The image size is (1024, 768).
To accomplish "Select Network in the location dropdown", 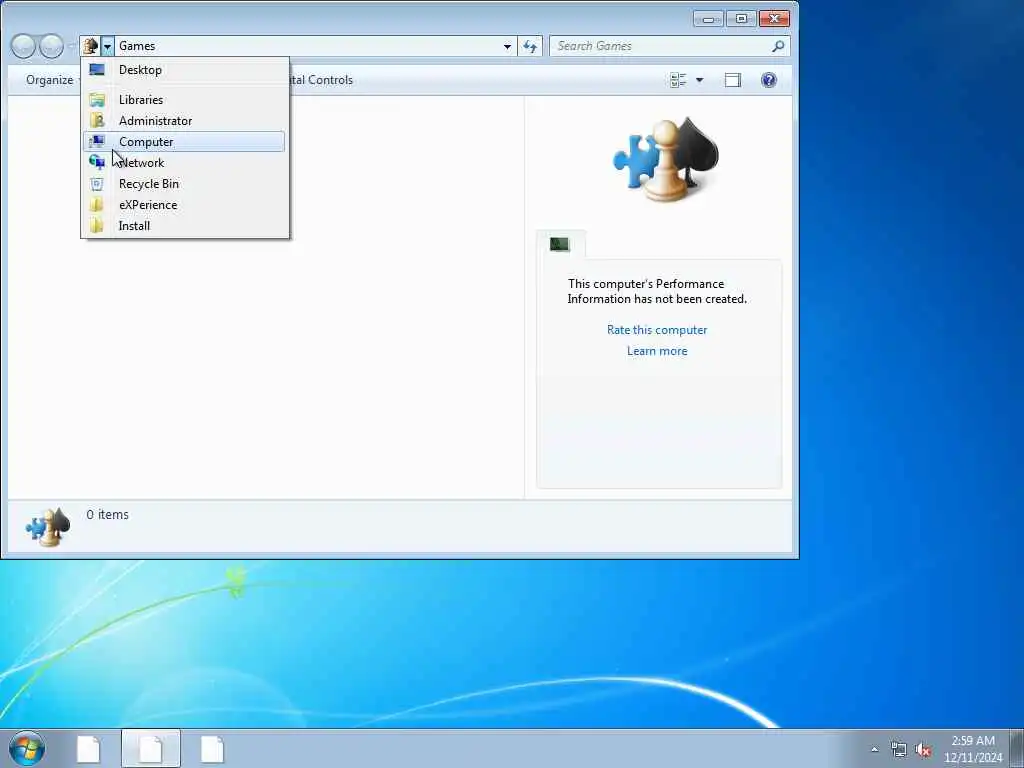I will [x=184, y=163].
